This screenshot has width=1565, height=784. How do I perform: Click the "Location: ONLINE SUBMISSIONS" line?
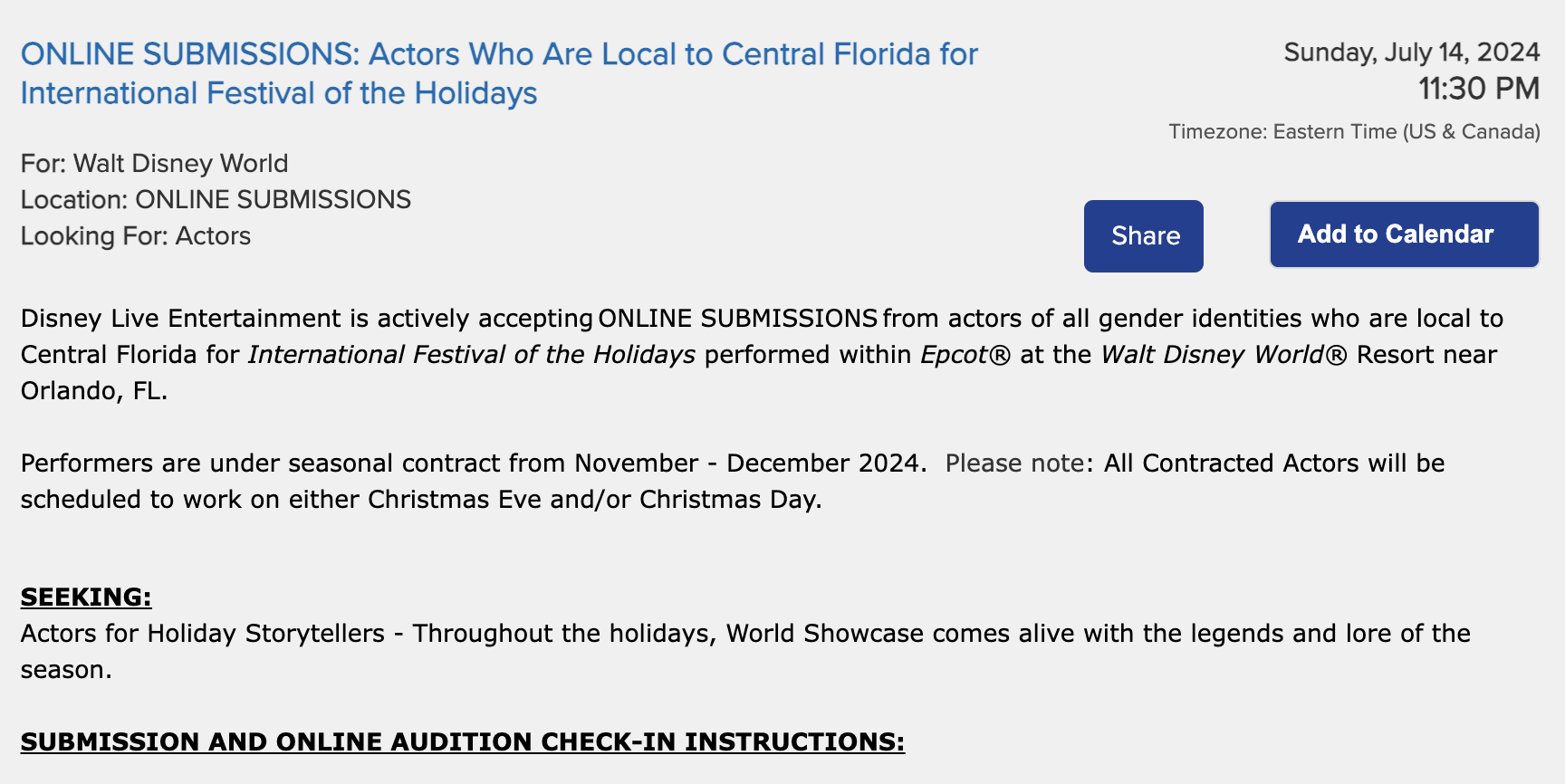216,200
